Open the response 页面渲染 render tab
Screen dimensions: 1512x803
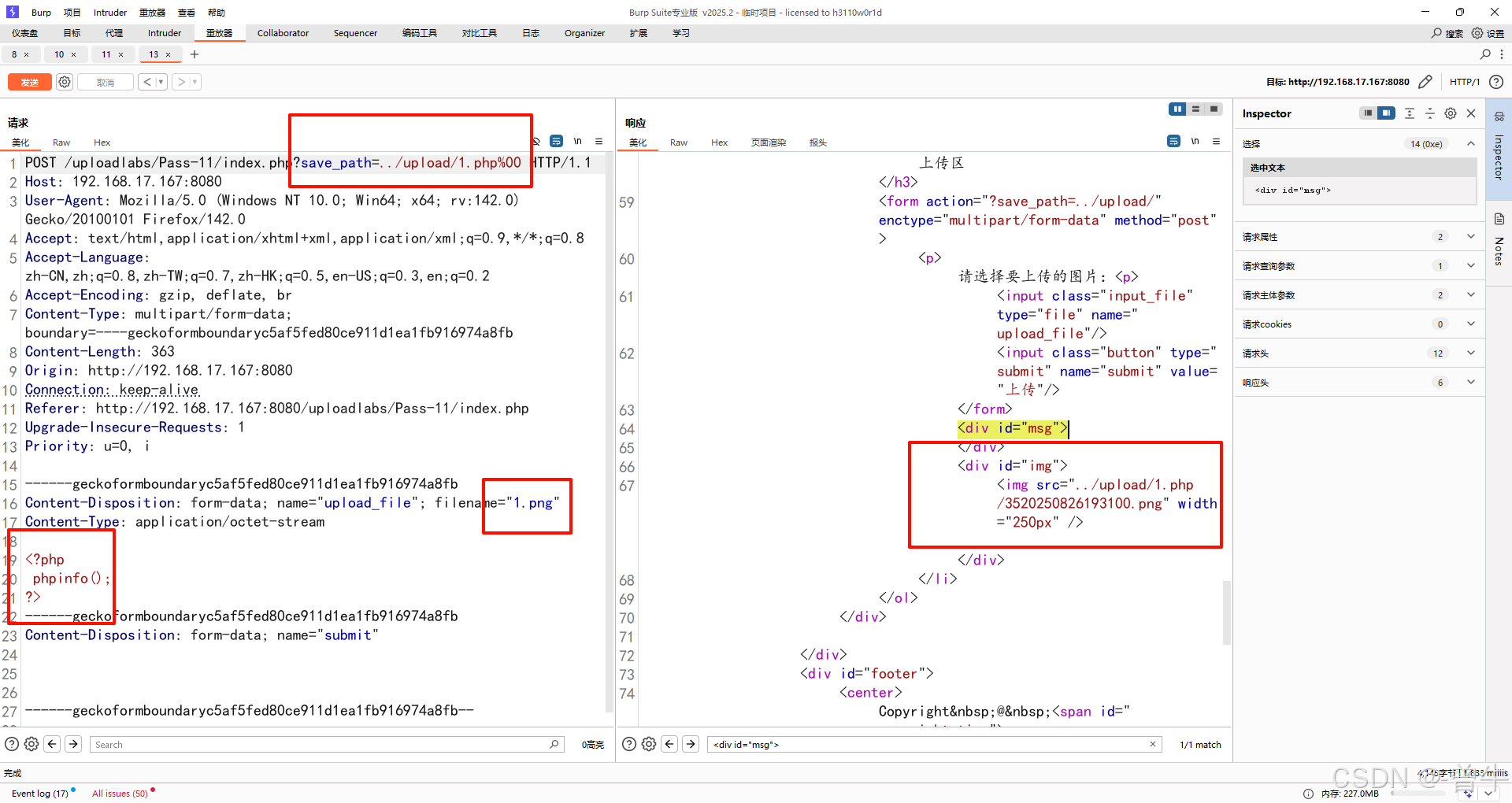point(769,142)
